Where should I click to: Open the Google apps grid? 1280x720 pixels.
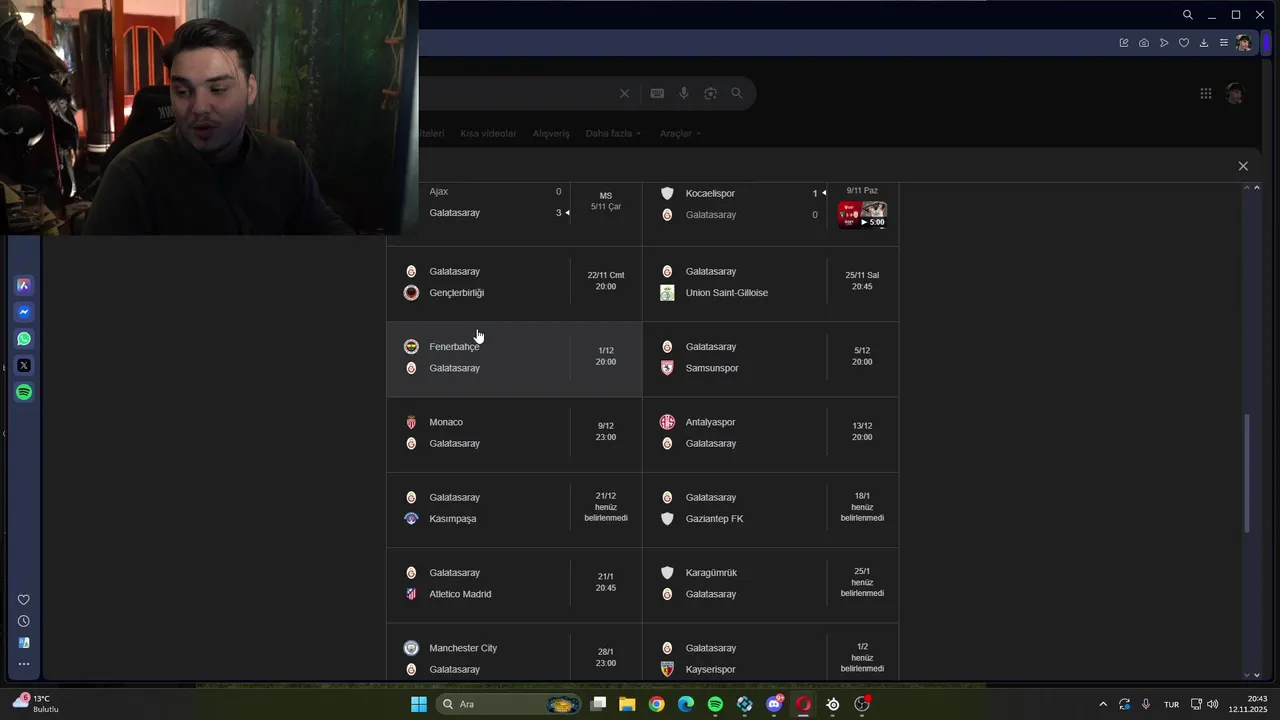[1206, 93]
